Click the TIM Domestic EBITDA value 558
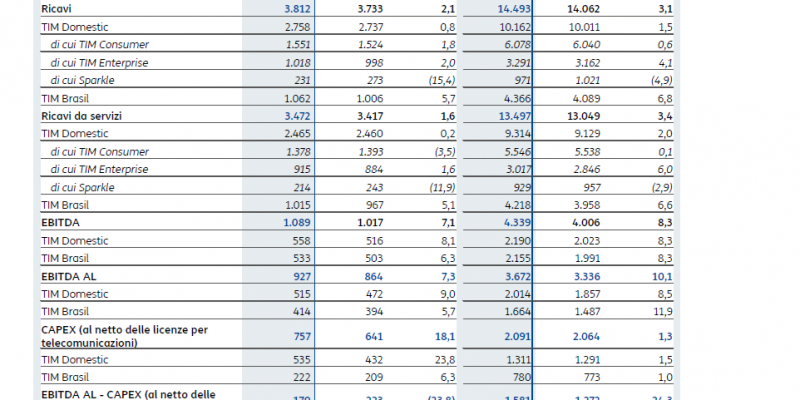The width and height of the screenshot is (800, 400). pos(302,241)
